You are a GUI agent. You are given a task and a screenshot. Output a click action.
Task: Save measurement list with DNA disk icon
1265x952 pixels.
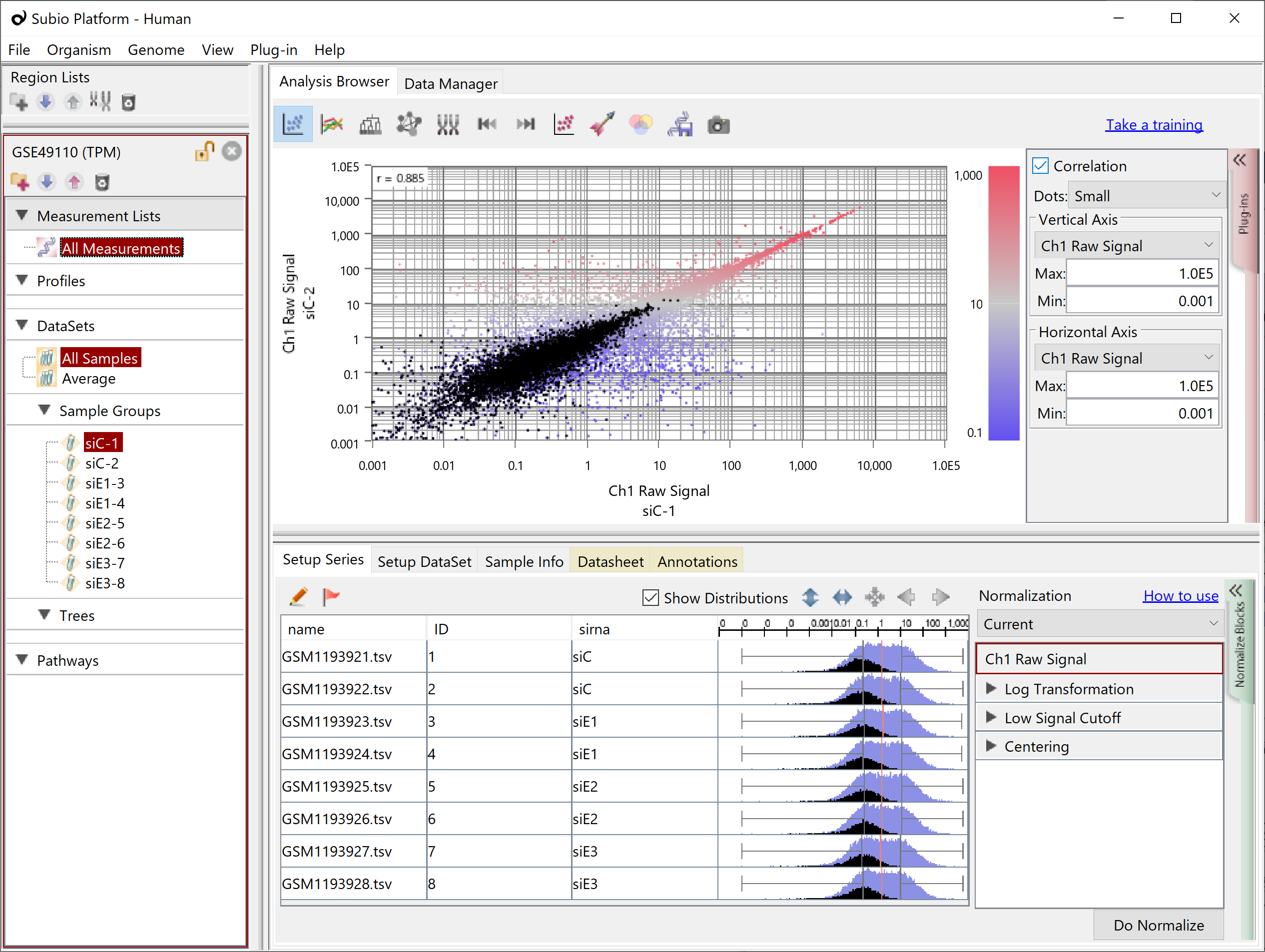(x=680, y=124)
